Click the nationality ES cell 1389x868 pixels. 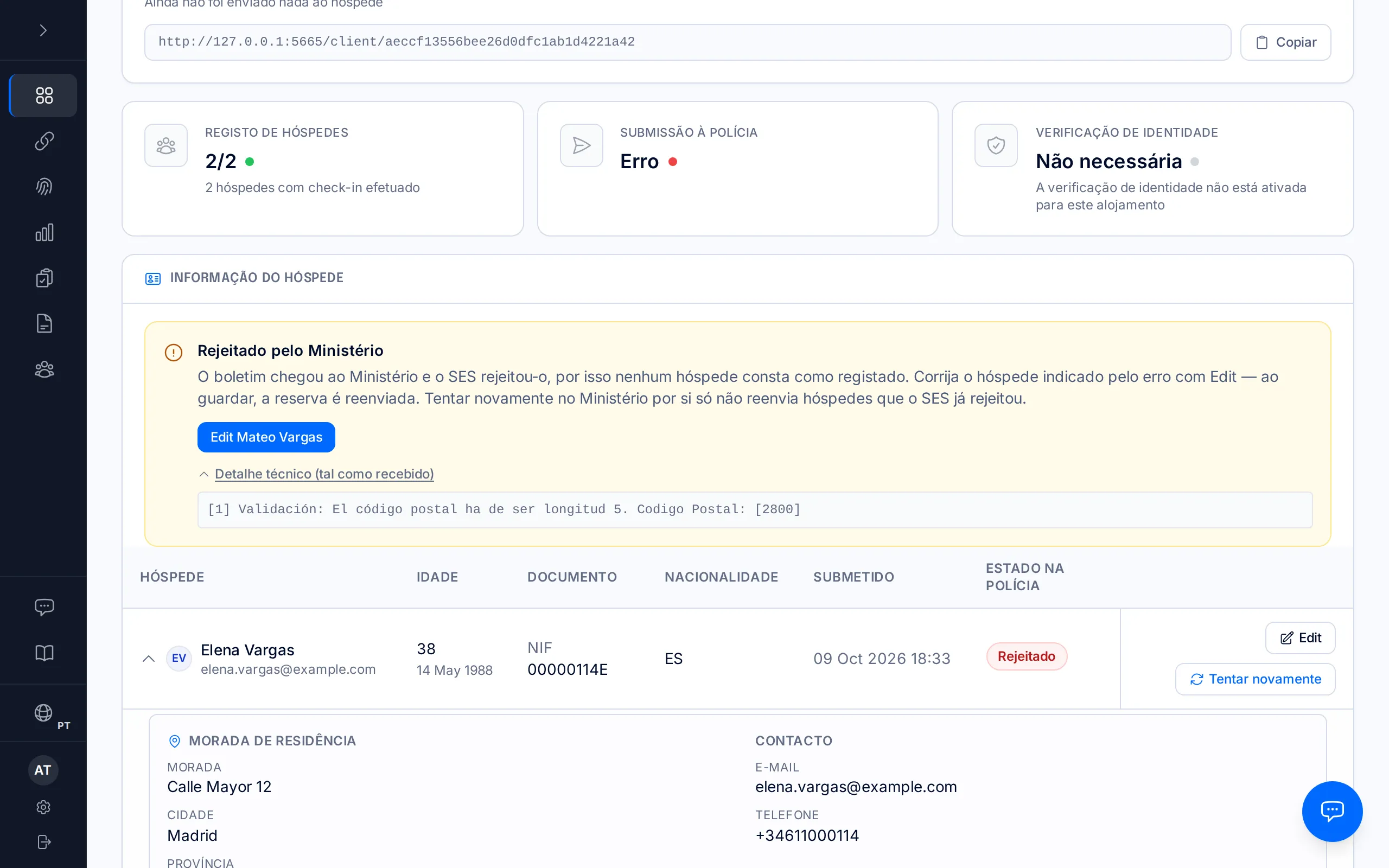pyautogui.click(x=674, y=659)
